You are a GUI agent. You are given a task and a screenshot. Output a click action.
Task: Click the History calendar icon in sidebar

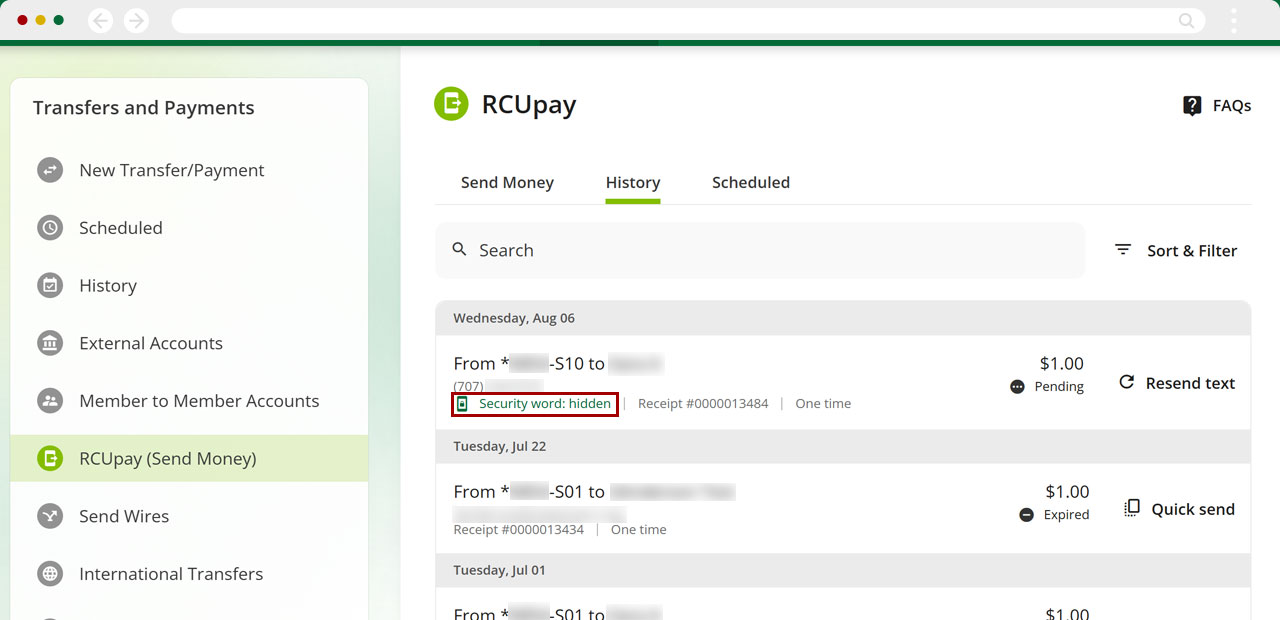[50, 286]
